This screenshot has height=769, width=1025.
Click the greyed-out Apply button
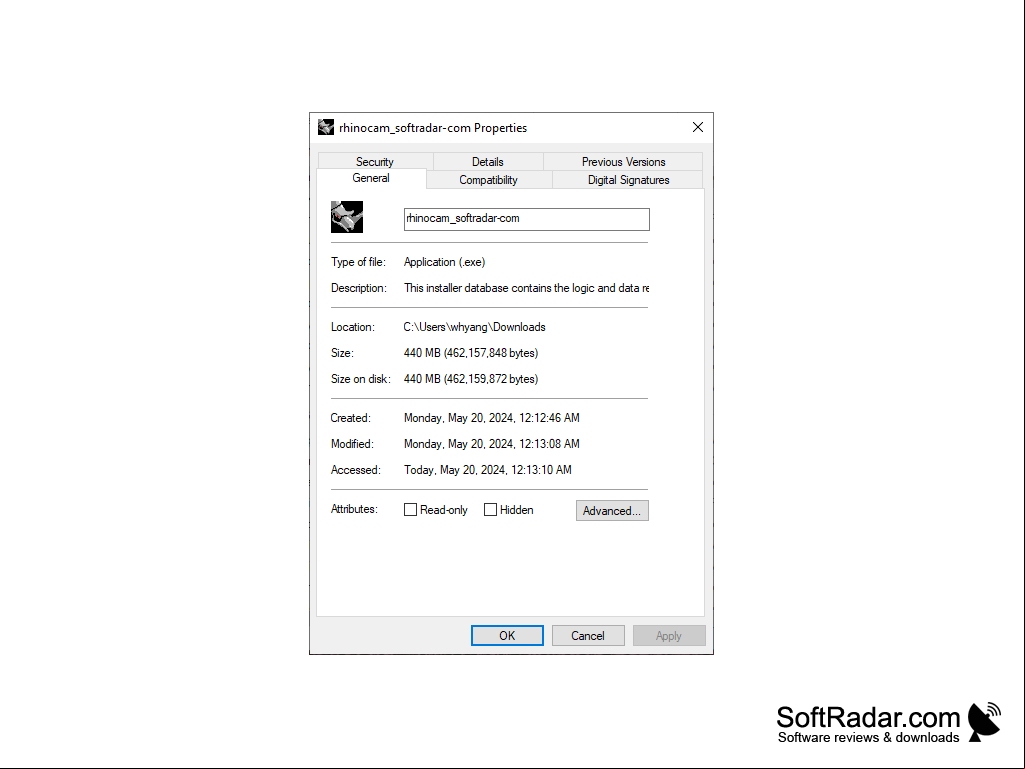click(x=669, y=636)
